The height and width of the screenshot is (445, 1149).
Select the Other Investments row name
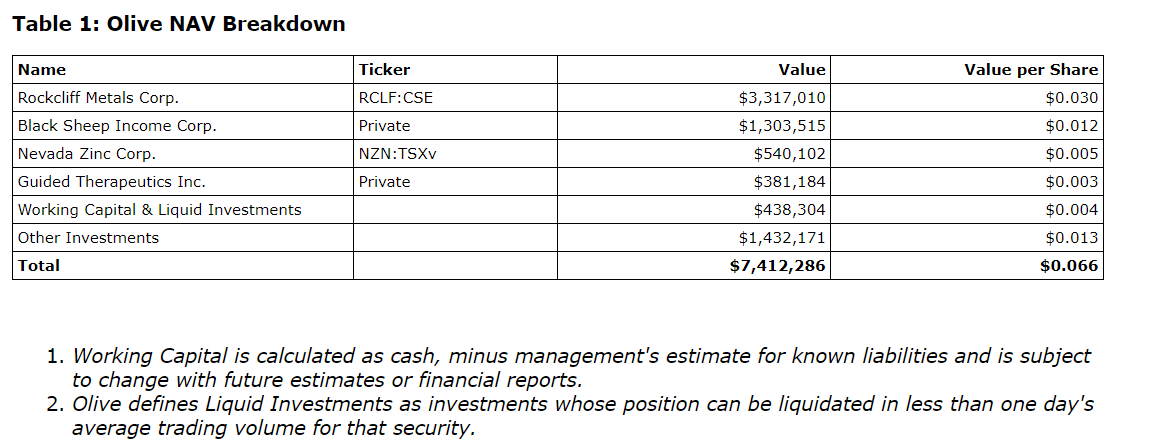pos(88,238)
